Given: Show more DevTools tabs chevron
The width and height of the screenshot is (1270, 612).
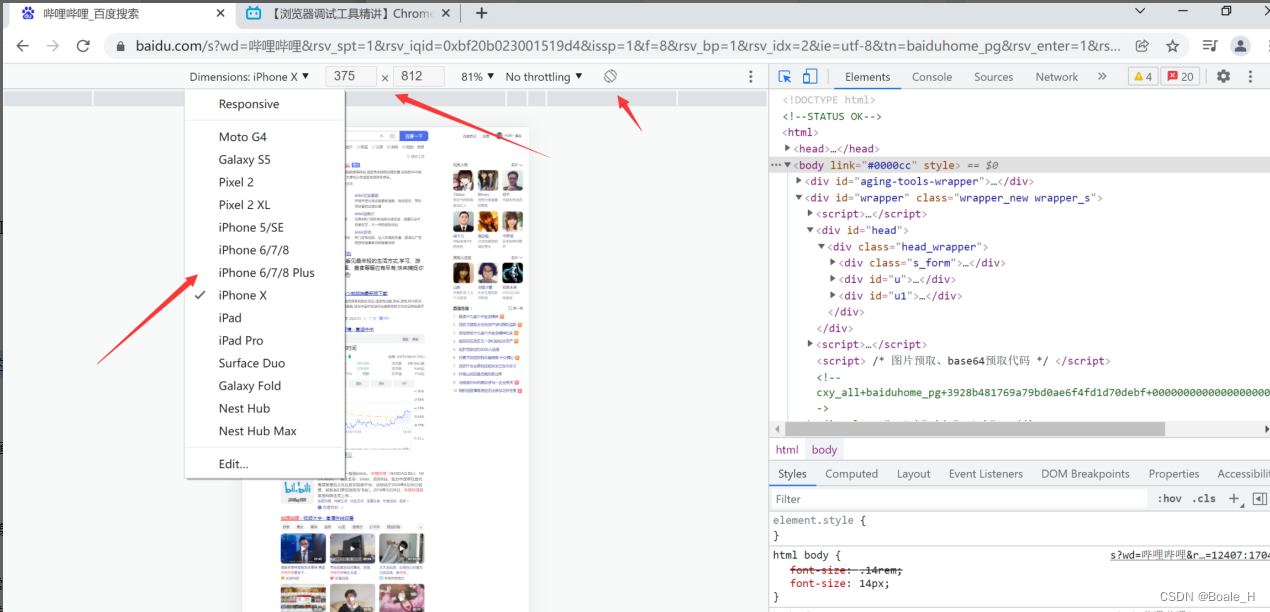Looking at the screenshot, I should [1102, 77].
